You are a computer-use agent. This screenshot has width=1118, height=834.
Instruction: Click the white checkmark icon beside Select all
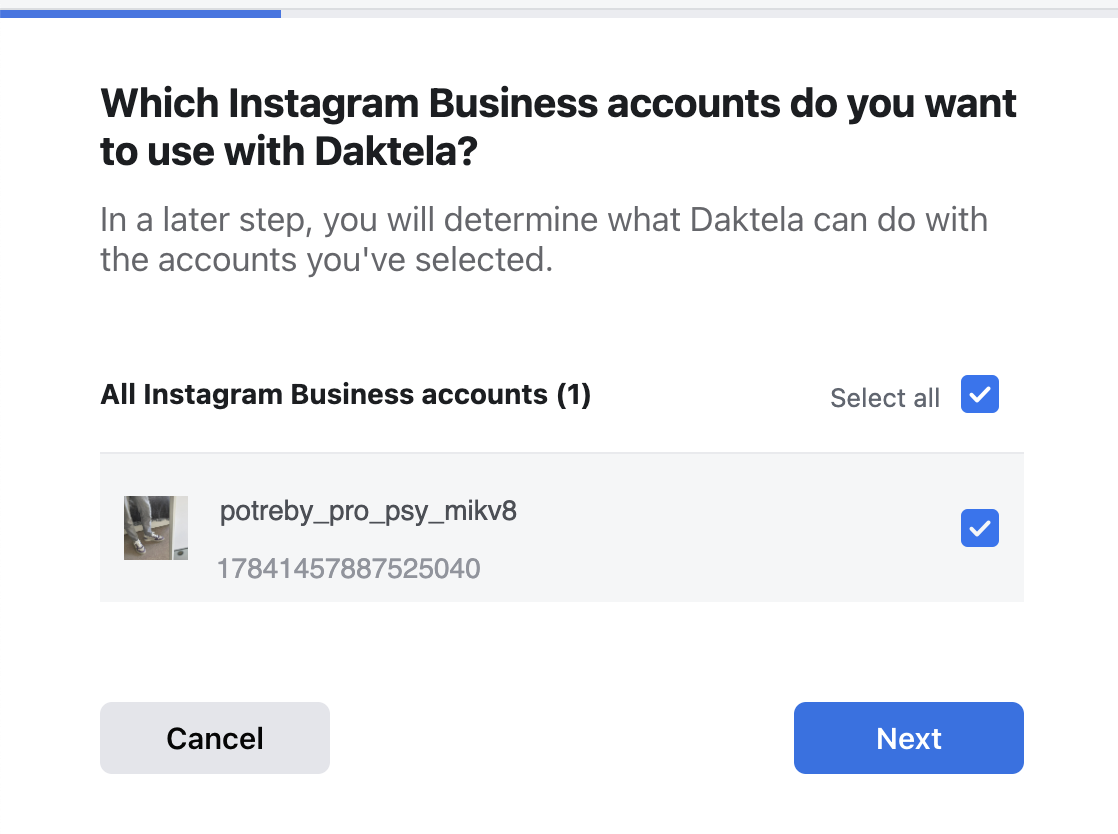pos(980,395)
